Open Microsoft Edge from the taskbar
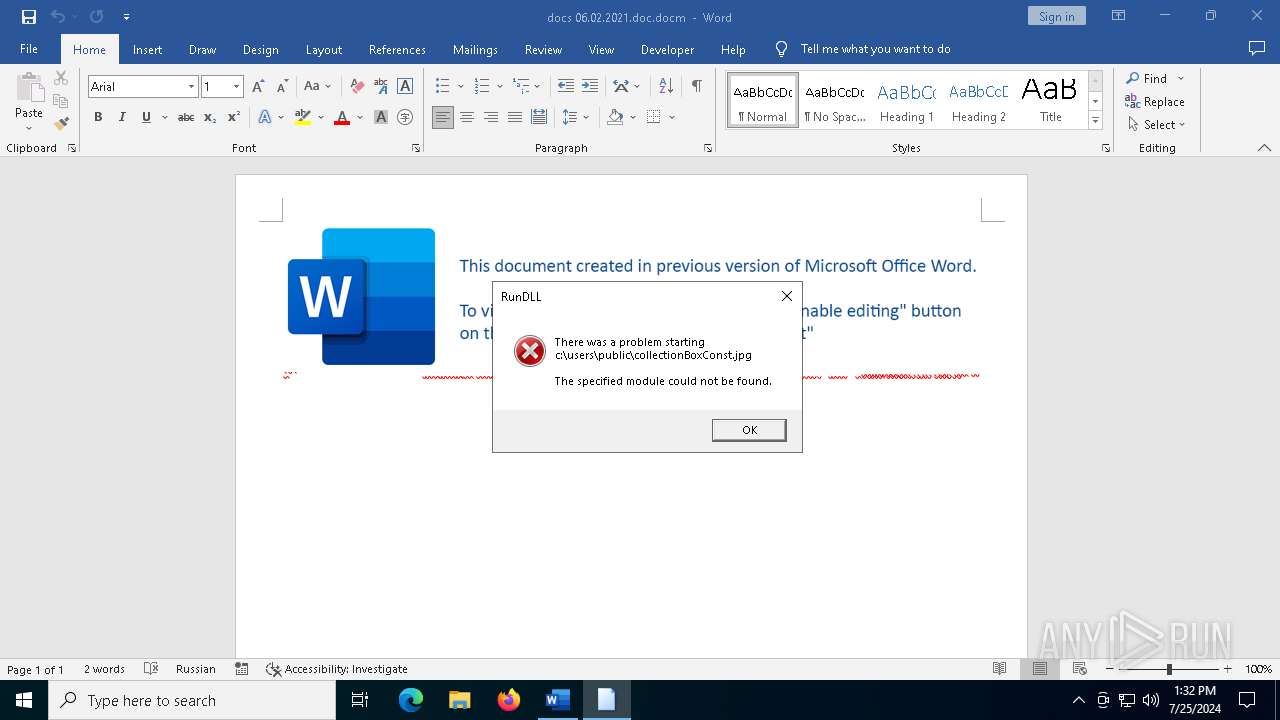 (x=411, y=700)
